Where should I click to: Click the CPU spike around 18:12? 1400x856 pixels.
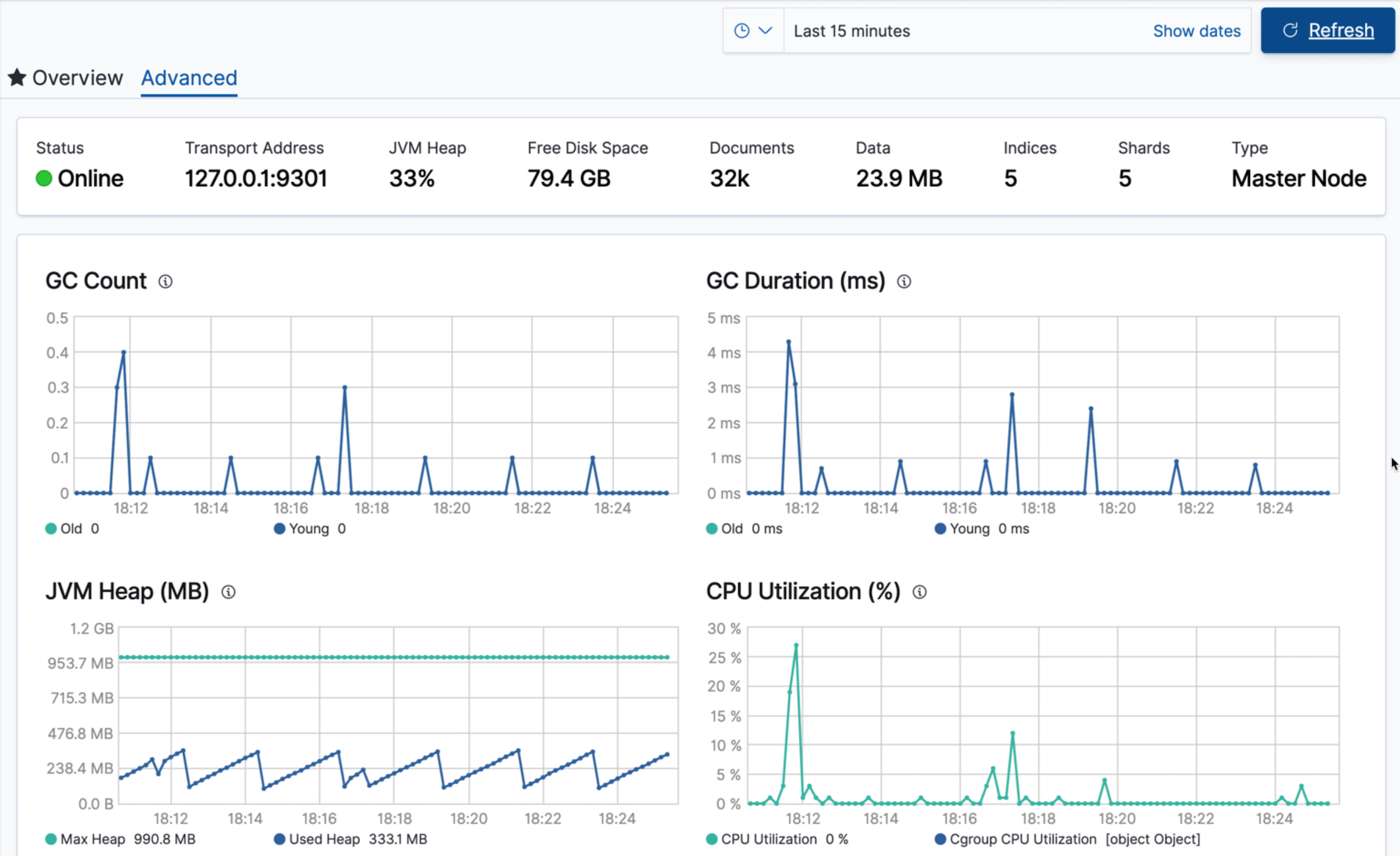pos(796,645)
